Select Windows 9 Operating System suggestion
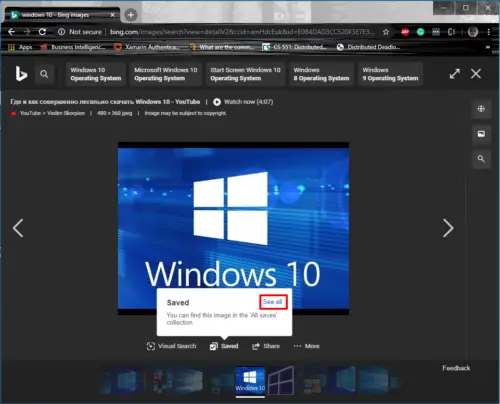This screenshot has height=404, width=500. coord(390,74)
